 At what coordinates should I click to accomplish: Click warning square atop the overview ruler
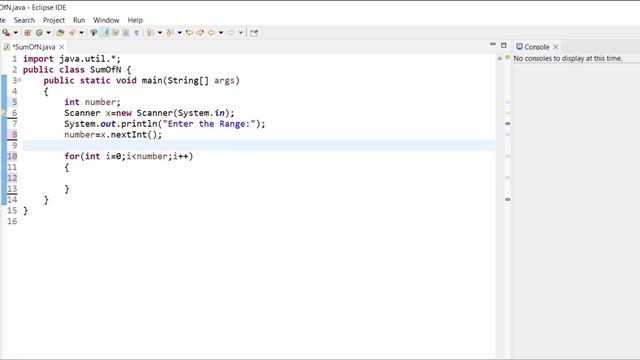(x=507, y=58)
